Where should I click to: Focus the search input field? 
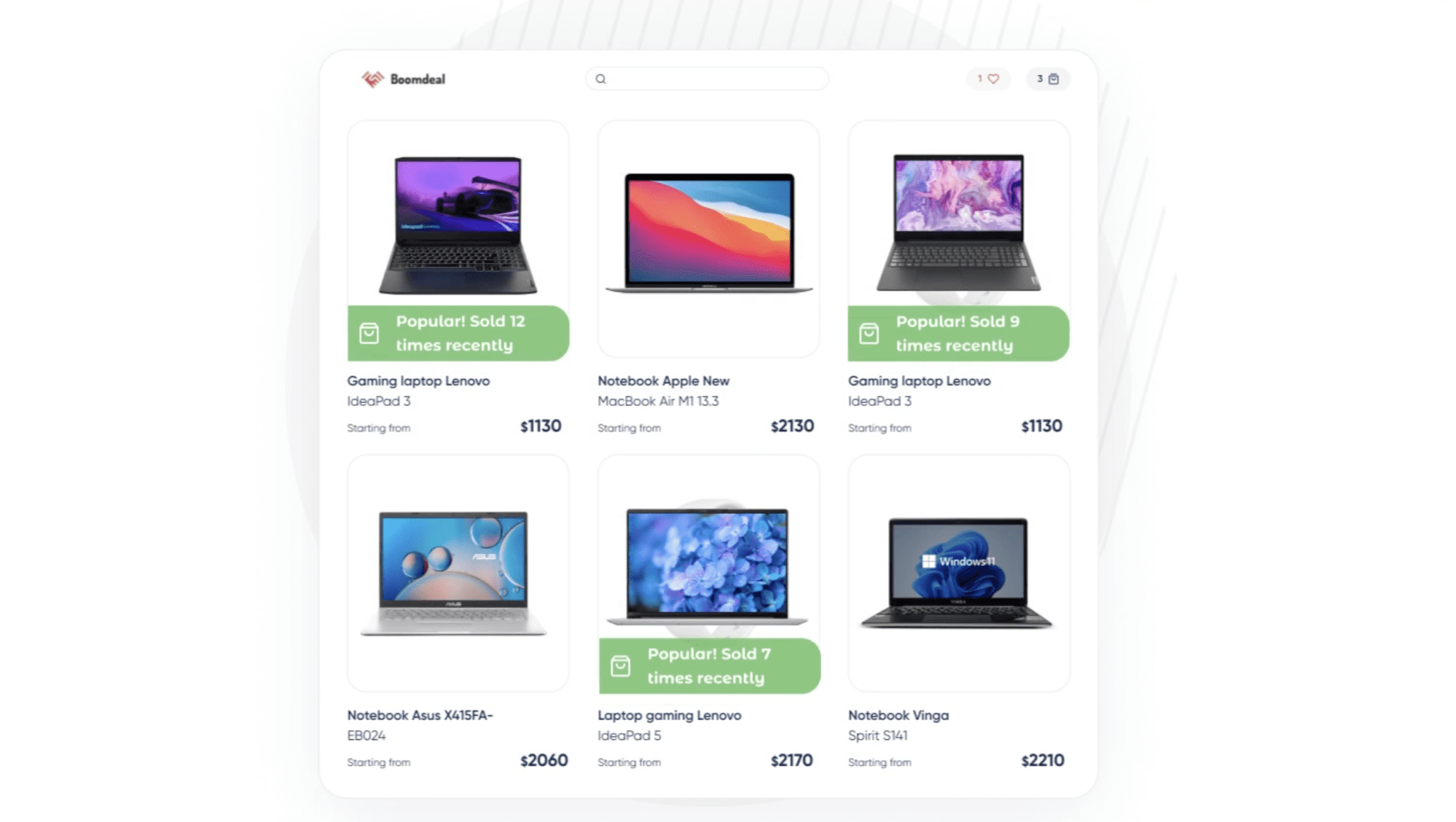coord(707,79)
